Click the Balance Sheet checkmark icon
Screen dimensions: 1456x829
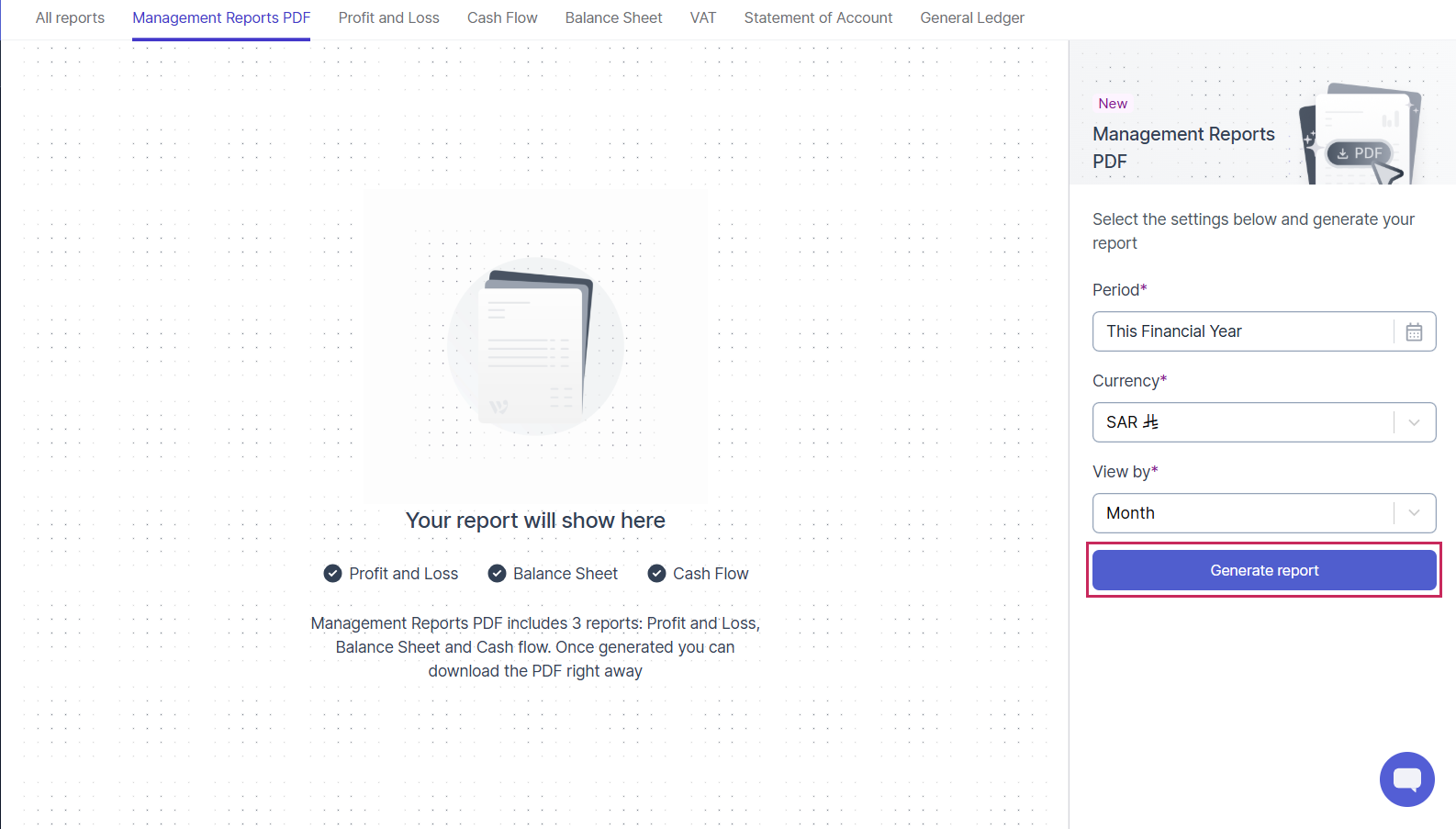click(497, 574)
